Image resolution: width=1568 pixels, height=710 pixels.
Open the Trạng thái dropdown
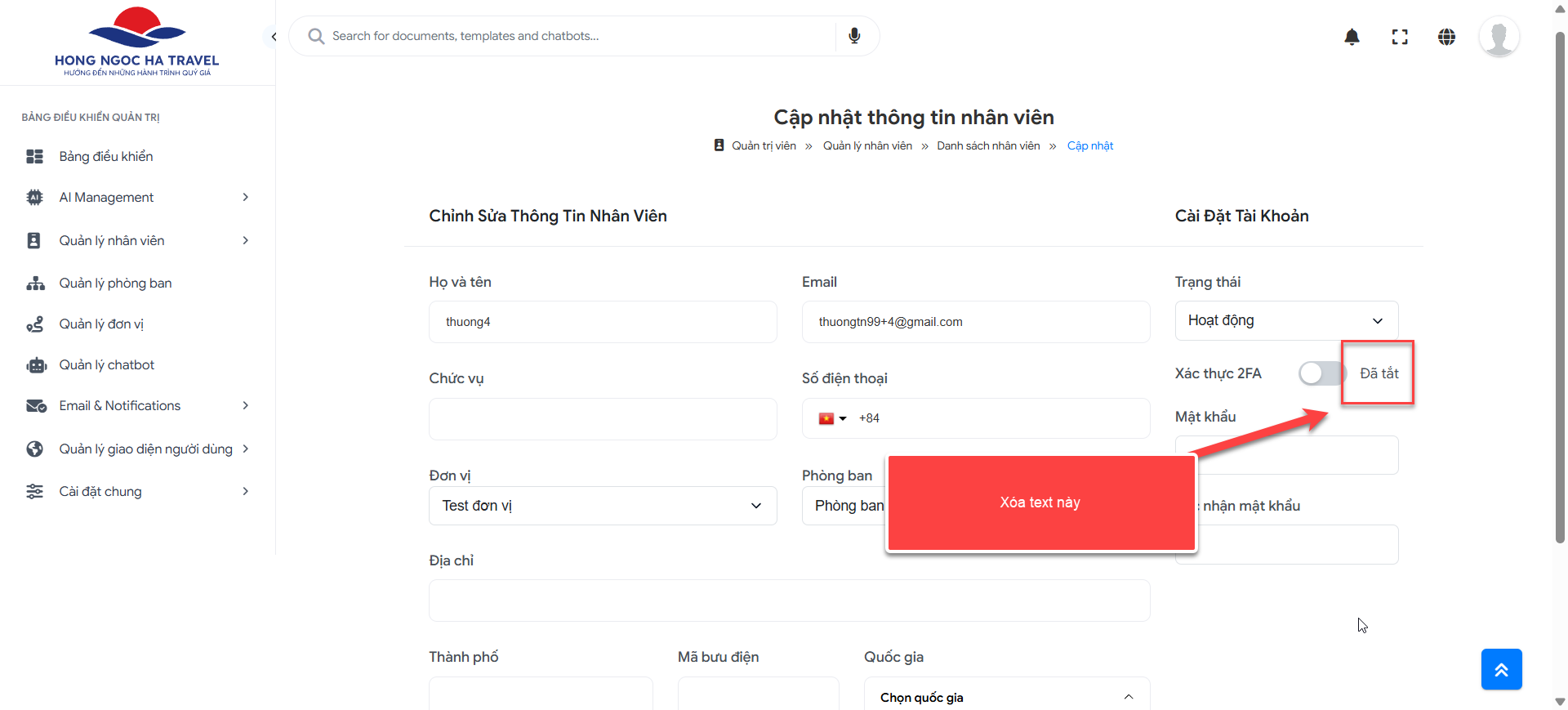1286,320
